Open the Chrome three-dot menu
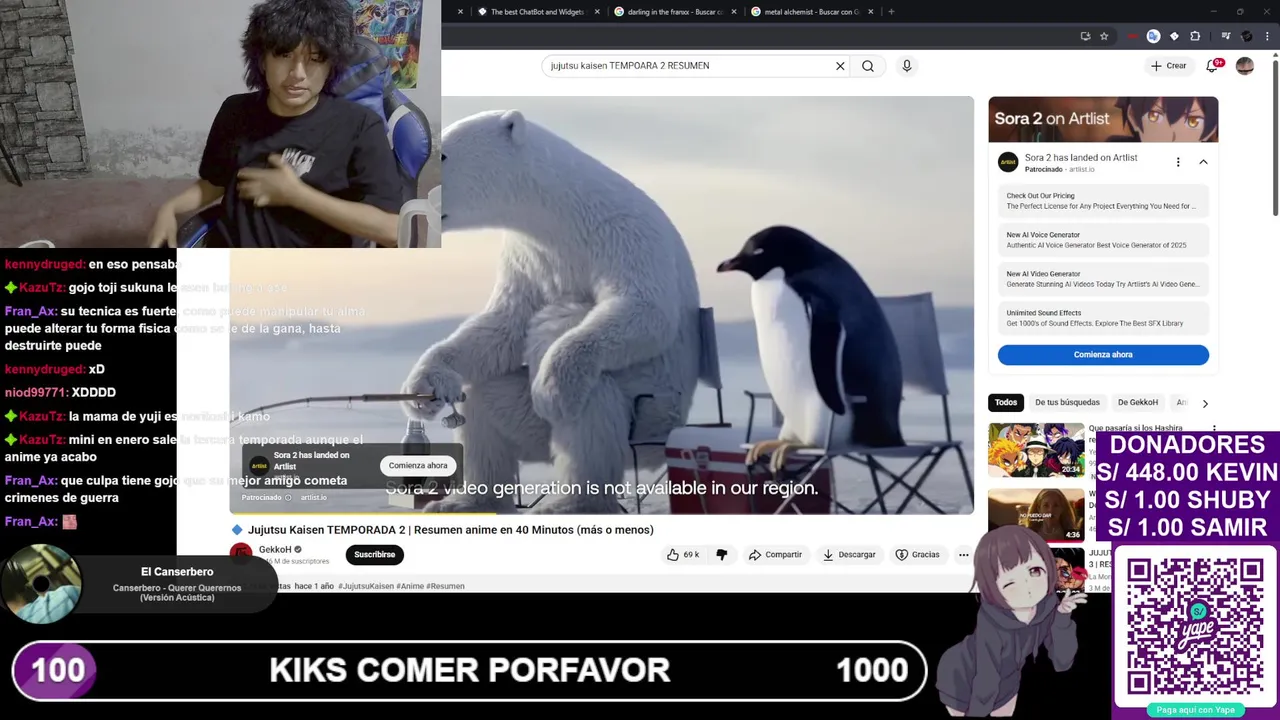Screen dimensions: 1280x720 (x=1268, y=36)
